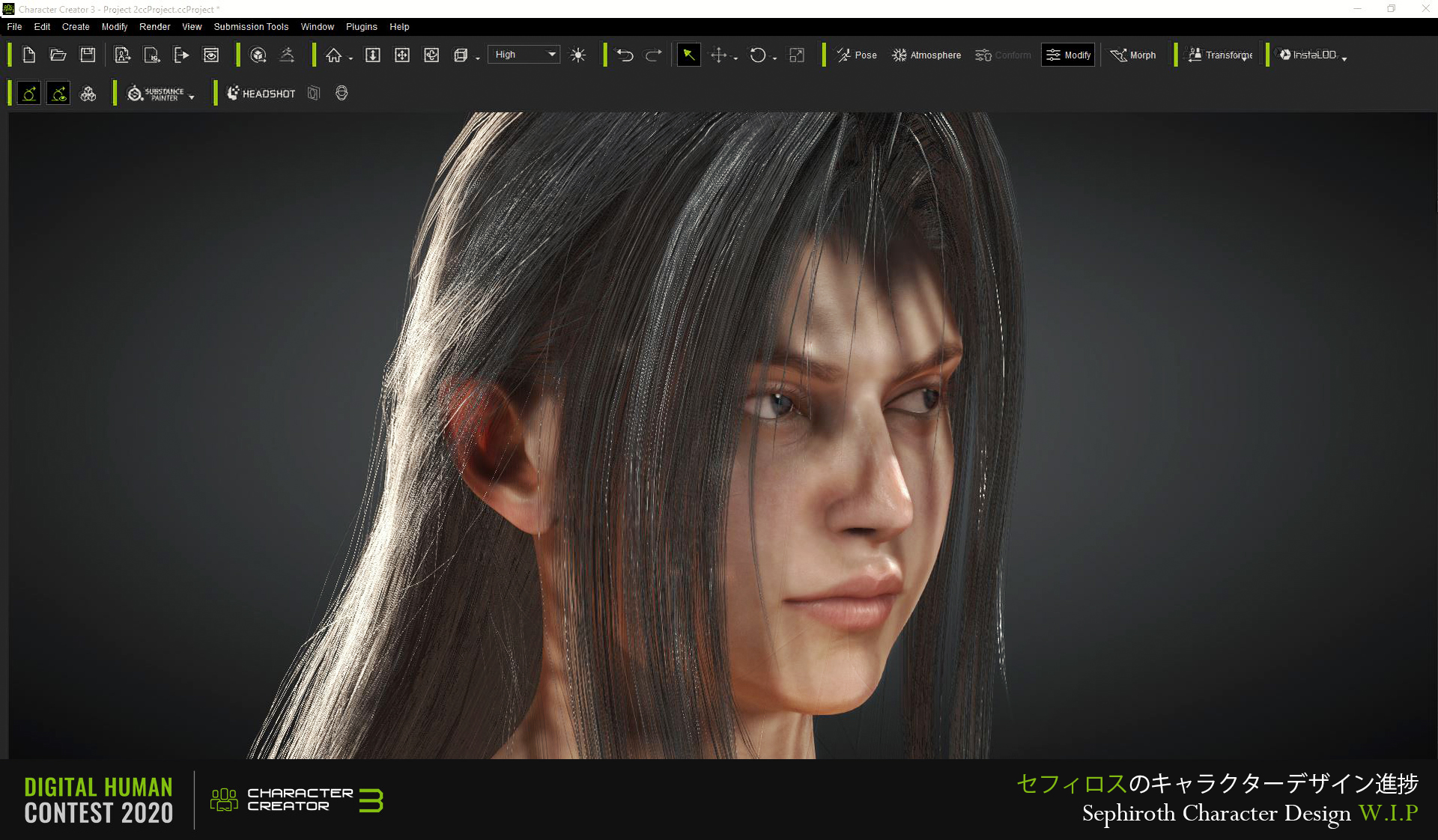Image resolution: width=1438 pixels, height=840 pixels.
Task: Click the Atmosphere button
Action: point(926,55)
